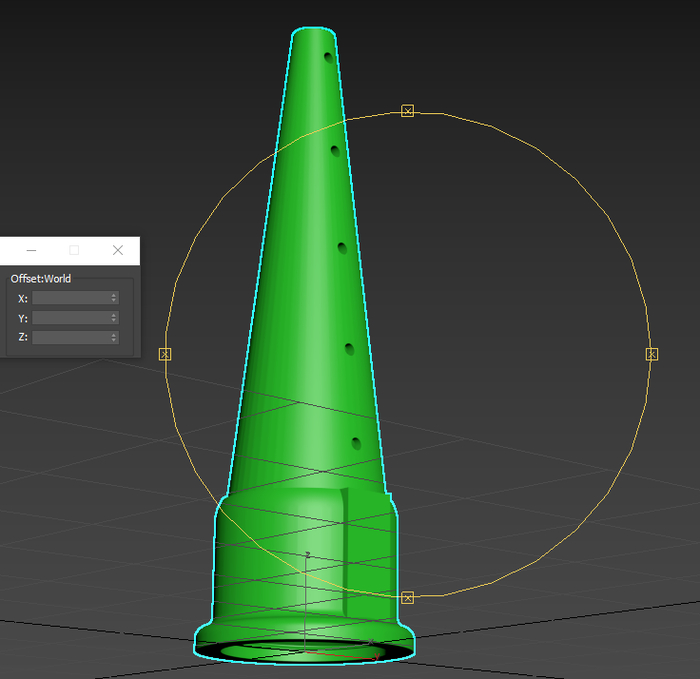Viewport: 700px width, 679px height.
Task: Select the right handle of yellow circle
Action: (x=651, y=354)
